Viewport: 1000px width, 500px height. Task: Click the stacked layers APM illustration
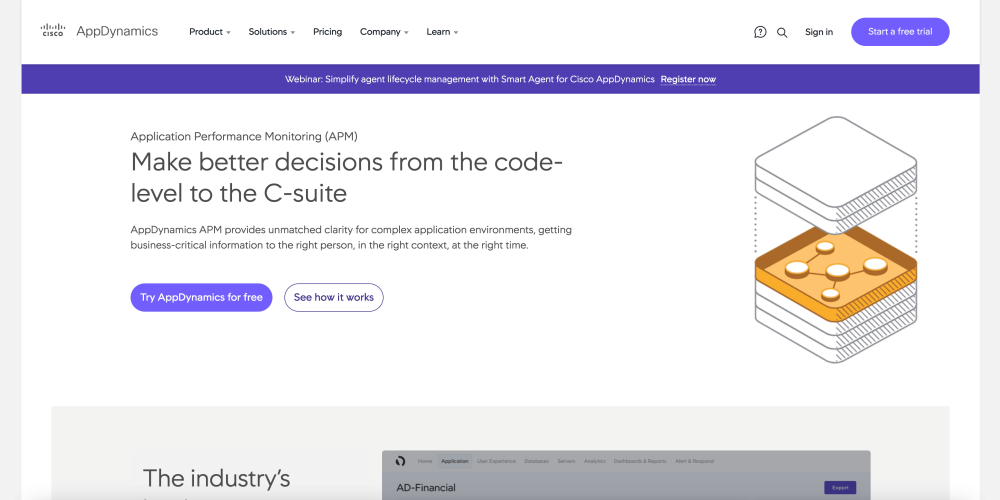pyautogui.click(x=836, y=239)
